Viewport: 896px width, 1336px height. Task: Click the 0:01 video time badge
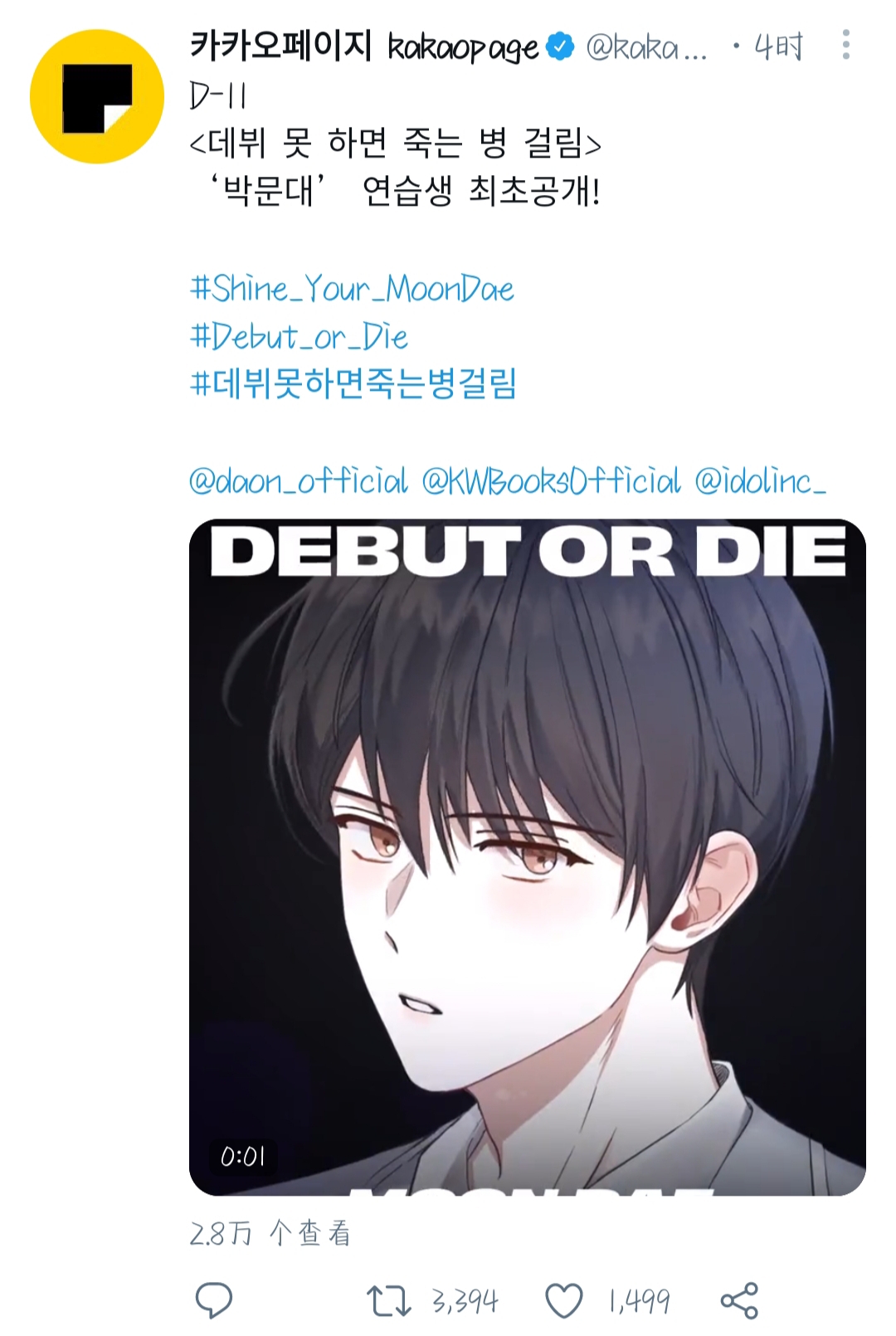[243, 1156]
